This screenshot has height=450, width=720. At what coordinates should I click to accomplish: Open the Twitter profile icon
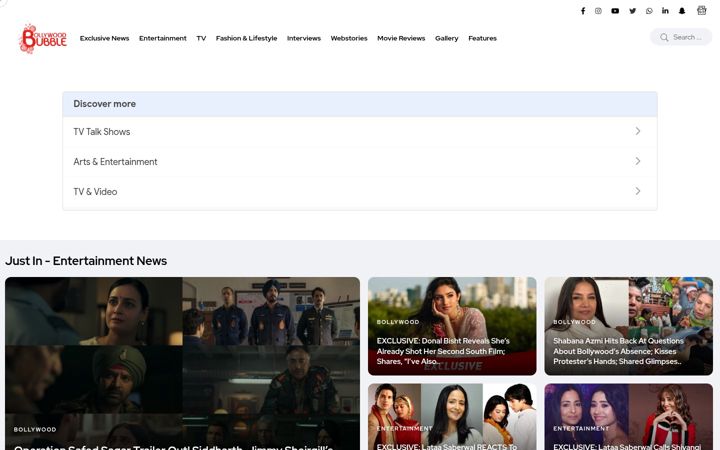632,11
